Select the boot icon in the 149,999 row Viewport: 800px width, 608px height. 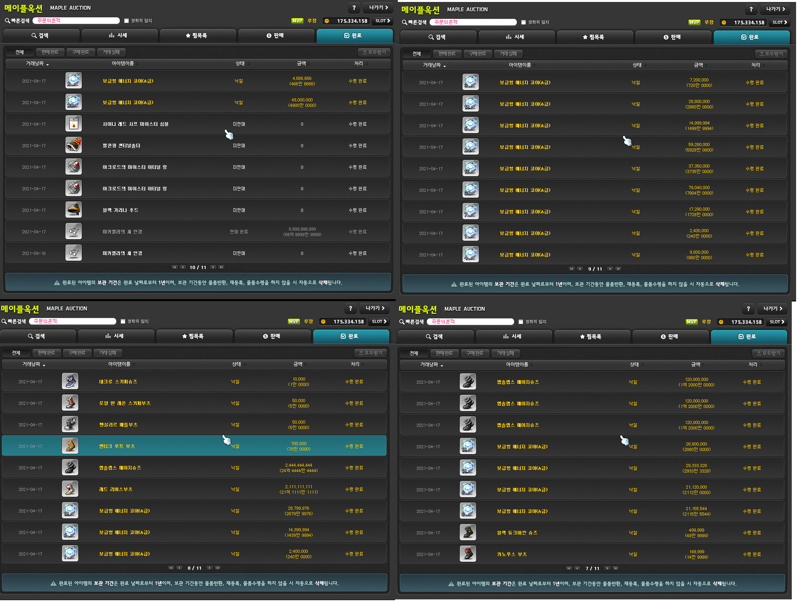pos(468,554)
